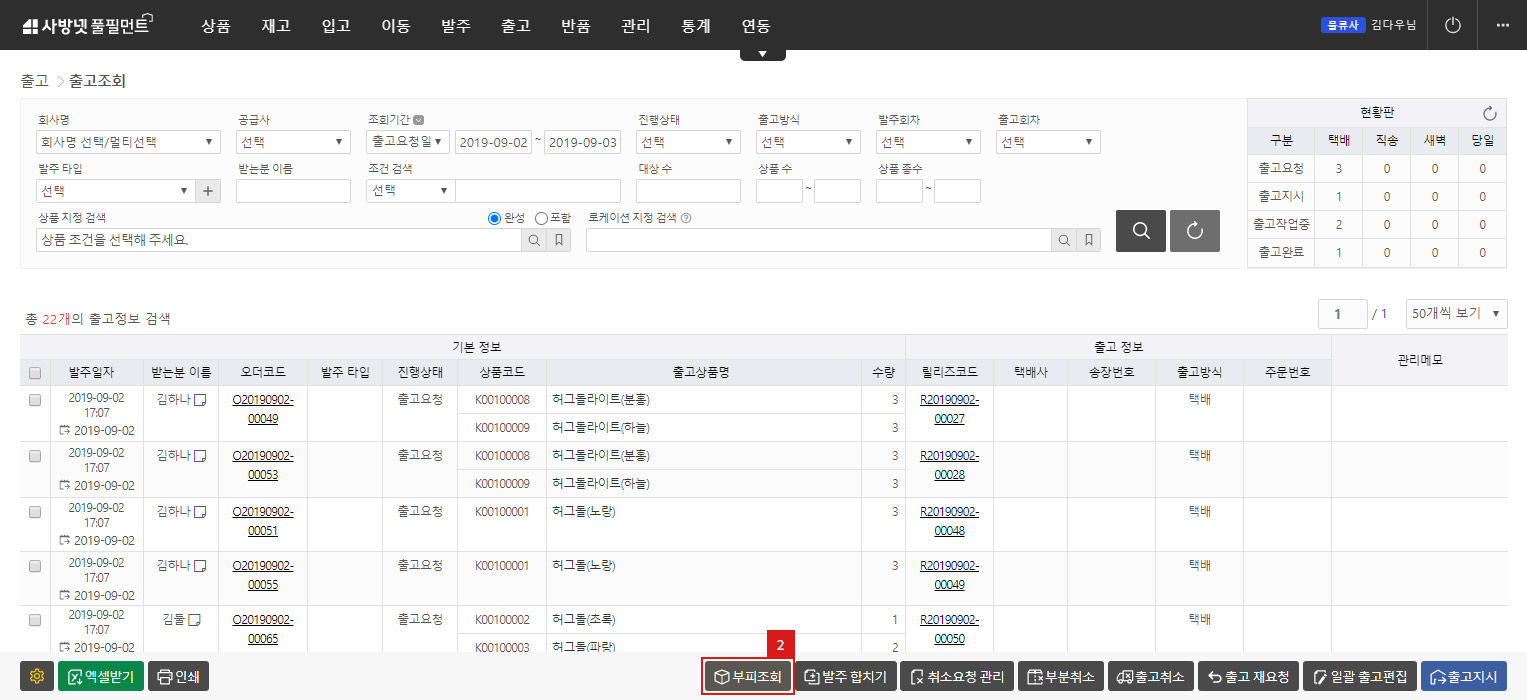1527x700 pixels.
Task: Open order link O20190902-00049
Action: click(262, 409)
